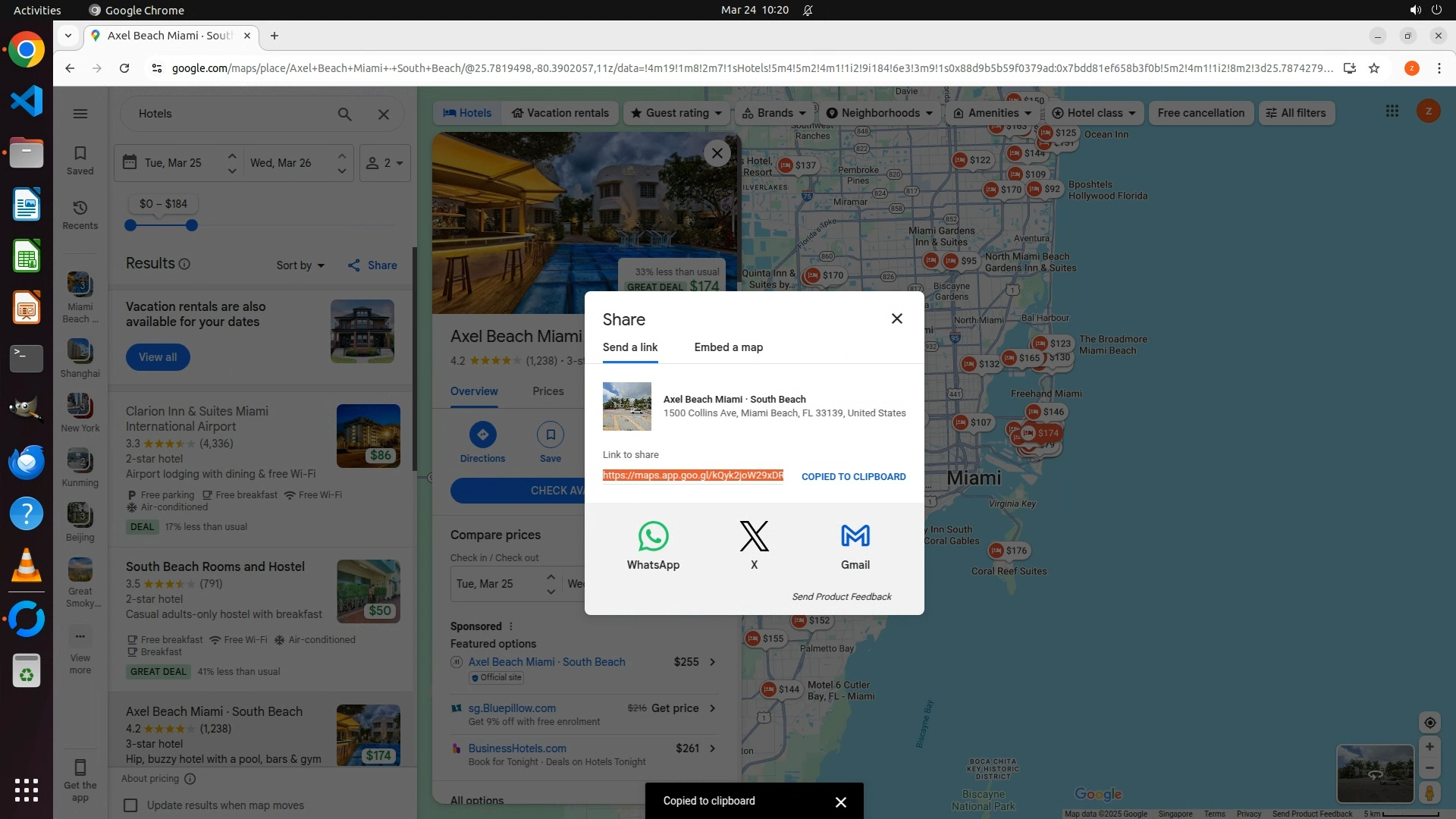
Task: Share via WhatsApp icon
Action: point(653,537)
